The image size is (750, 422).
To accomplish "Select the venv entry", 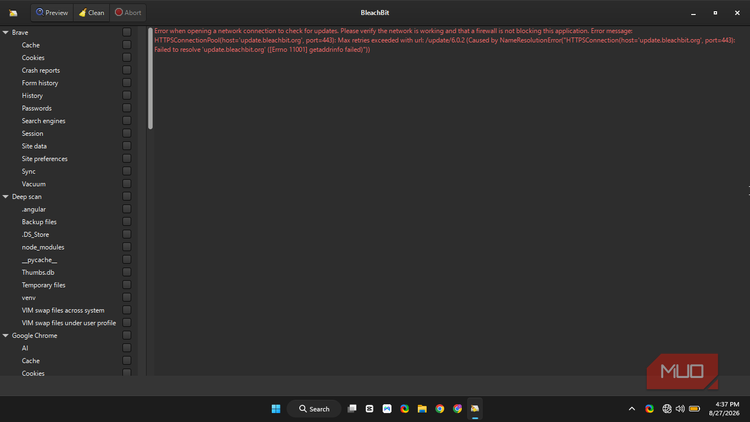I will (x=28, y=298).
